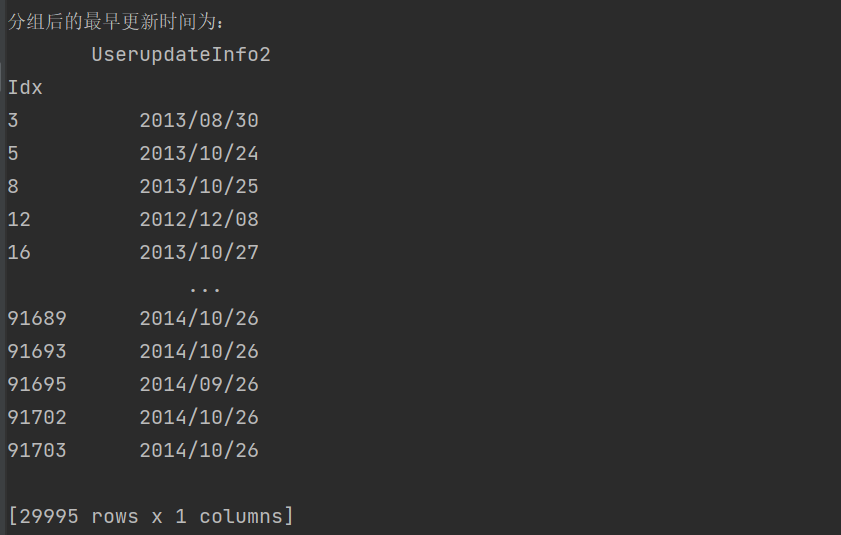Click the ellipsis truncation marker
This screenshot has width=841, height=535.
(x=205, y=290)
